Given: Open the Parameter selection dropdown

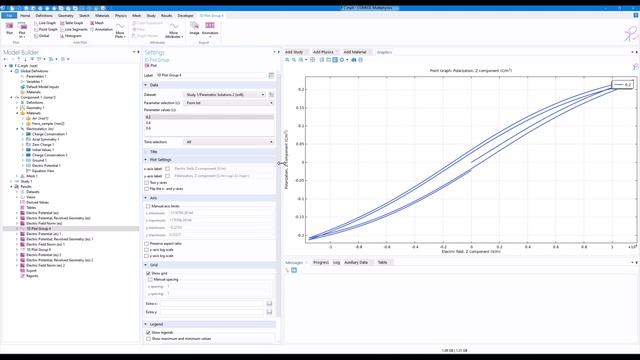Looking at the screenshot, I should (229, 103).
